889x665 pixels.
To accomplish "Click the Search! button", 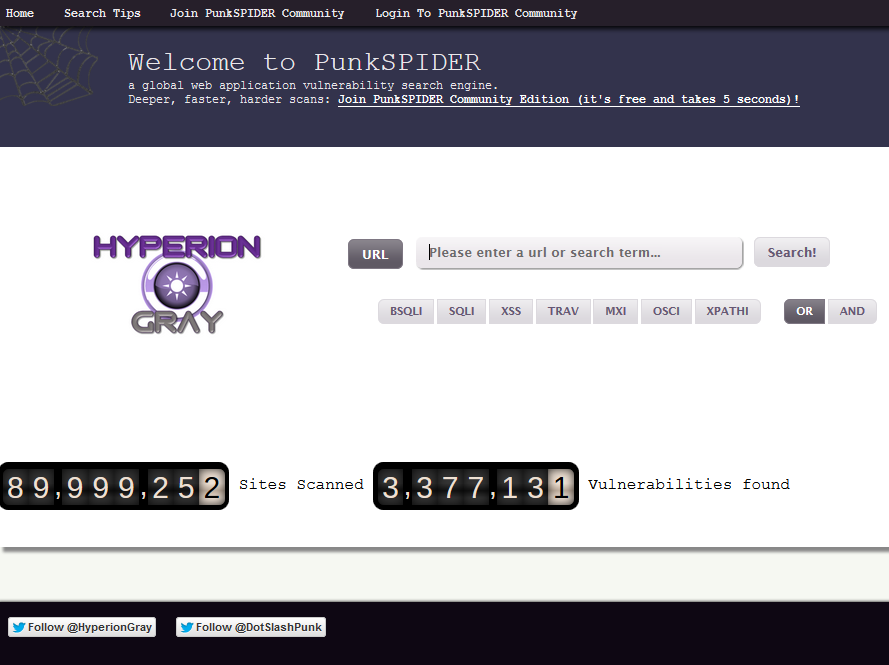I will [791, 252].
